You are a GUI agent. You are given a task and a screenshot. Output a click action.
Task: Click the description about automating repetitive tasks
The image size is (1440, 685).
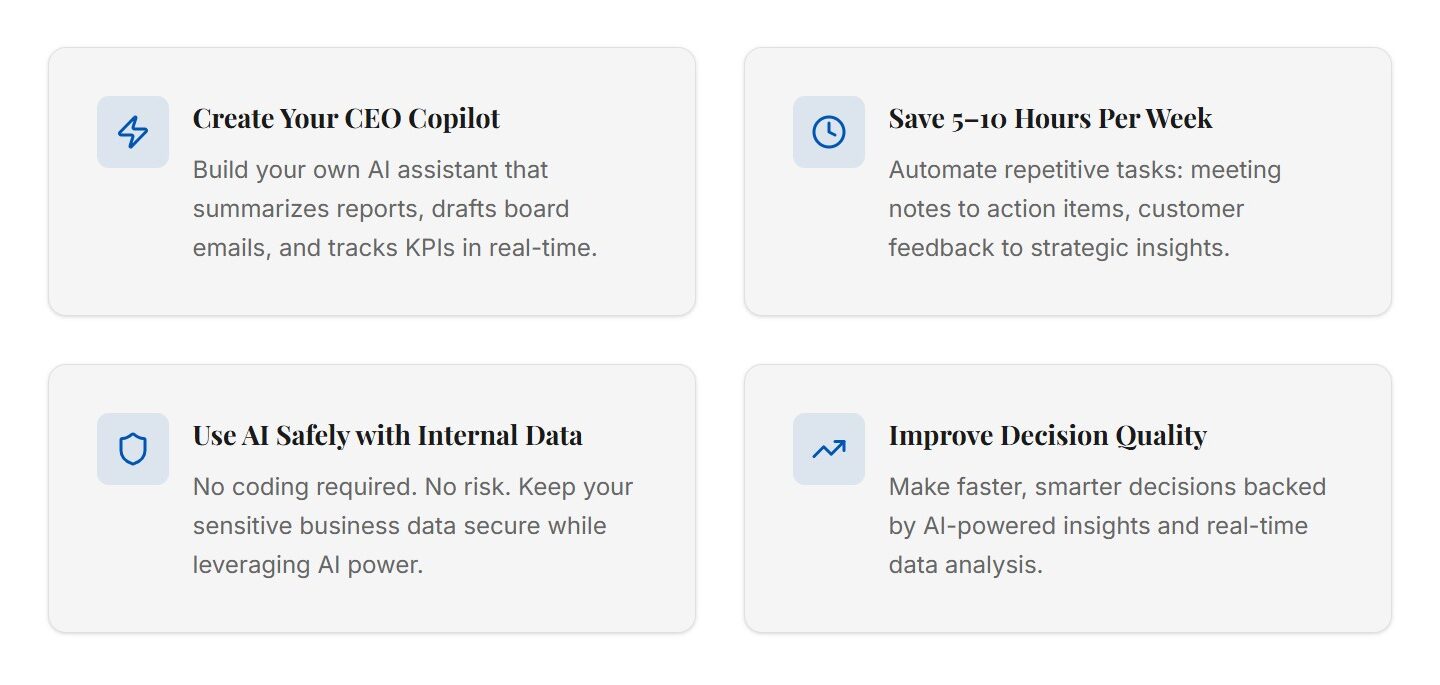point(1084,209)
